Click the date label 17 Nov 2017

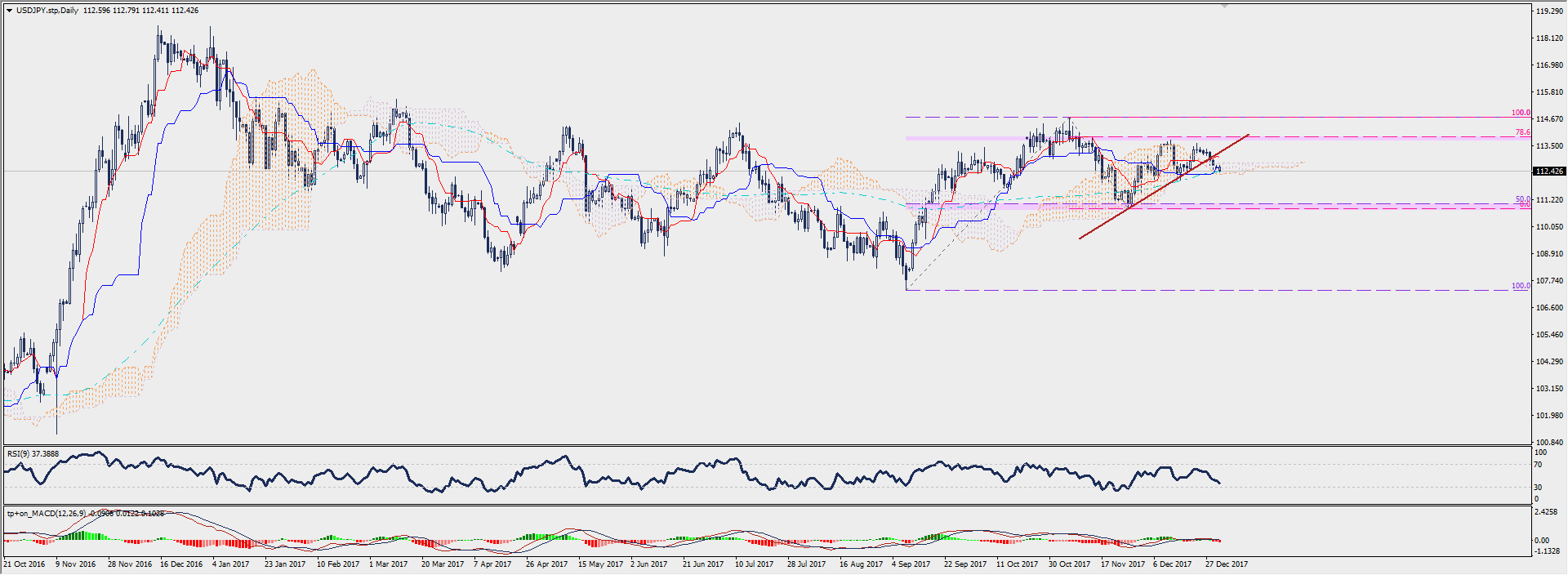coord(1123,564)
